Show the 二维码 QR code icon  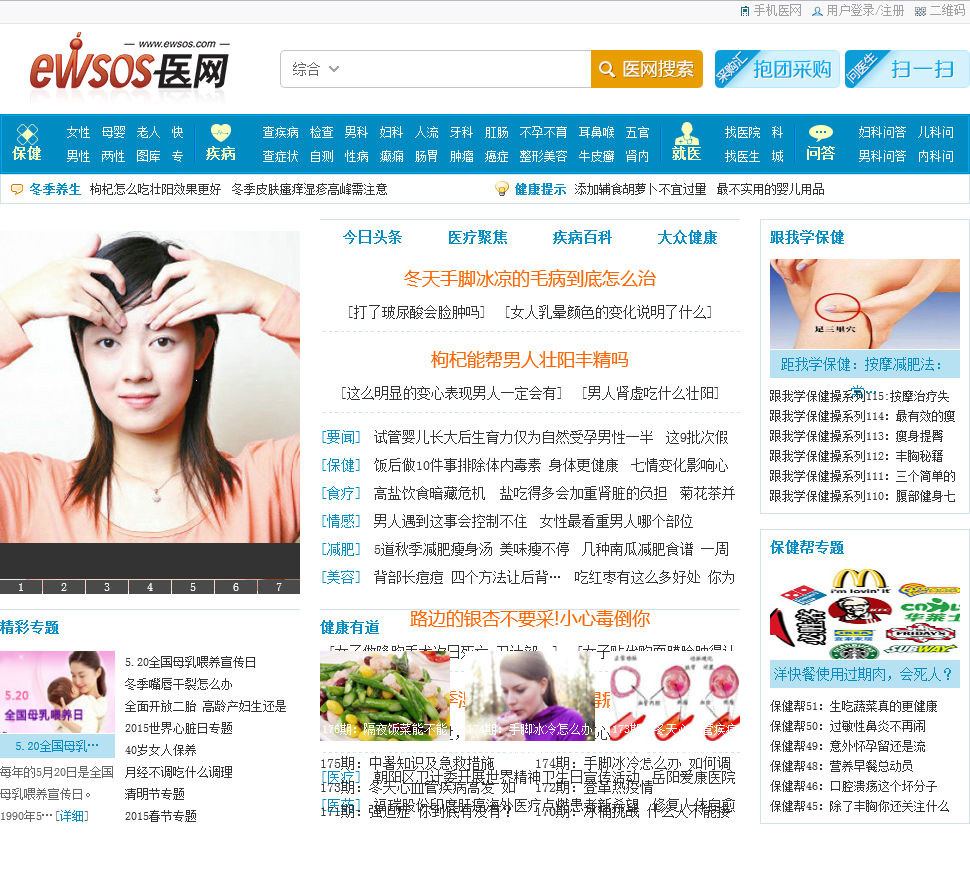(x=920, y=11)
